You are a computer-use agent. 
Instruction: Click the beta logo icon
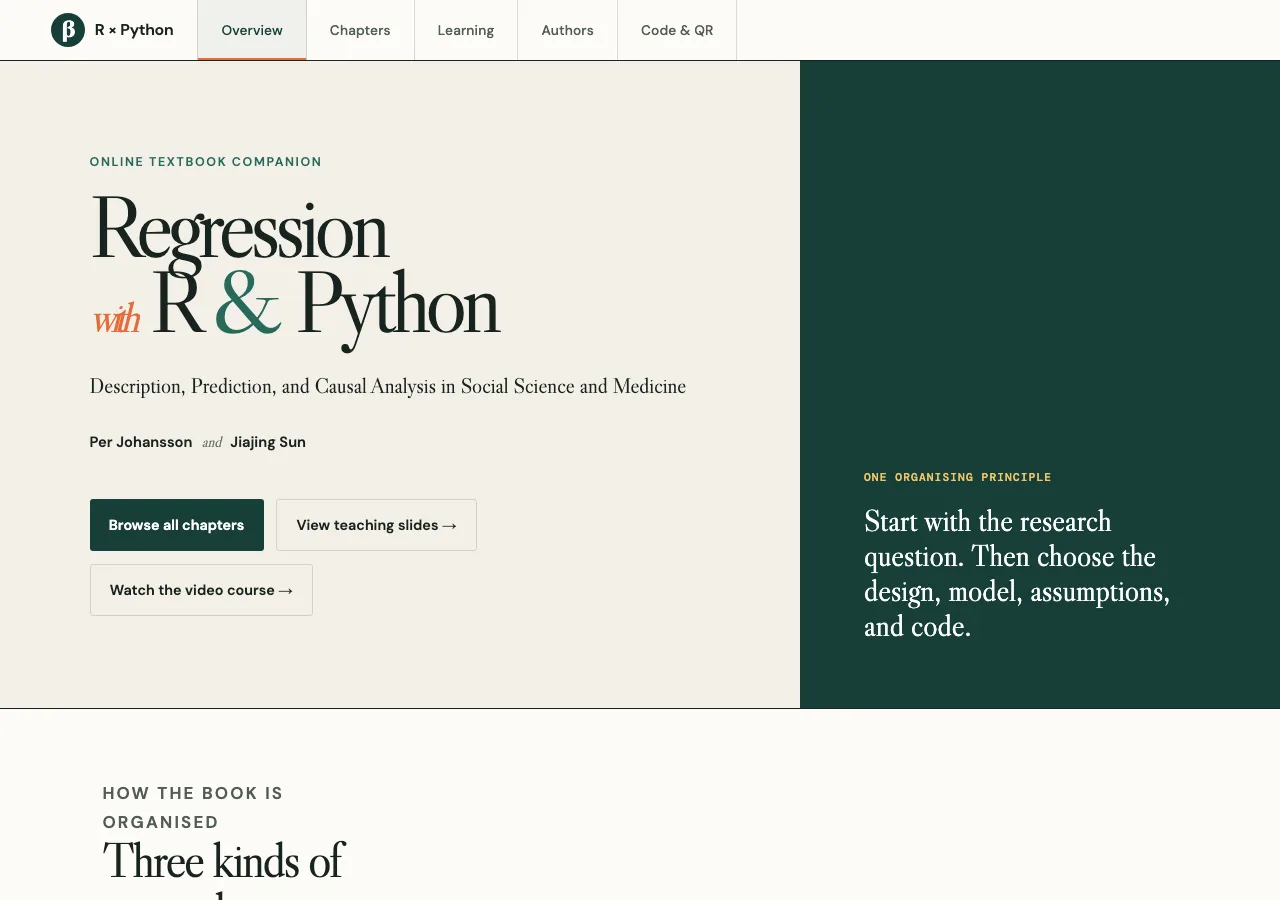point(68,30)
